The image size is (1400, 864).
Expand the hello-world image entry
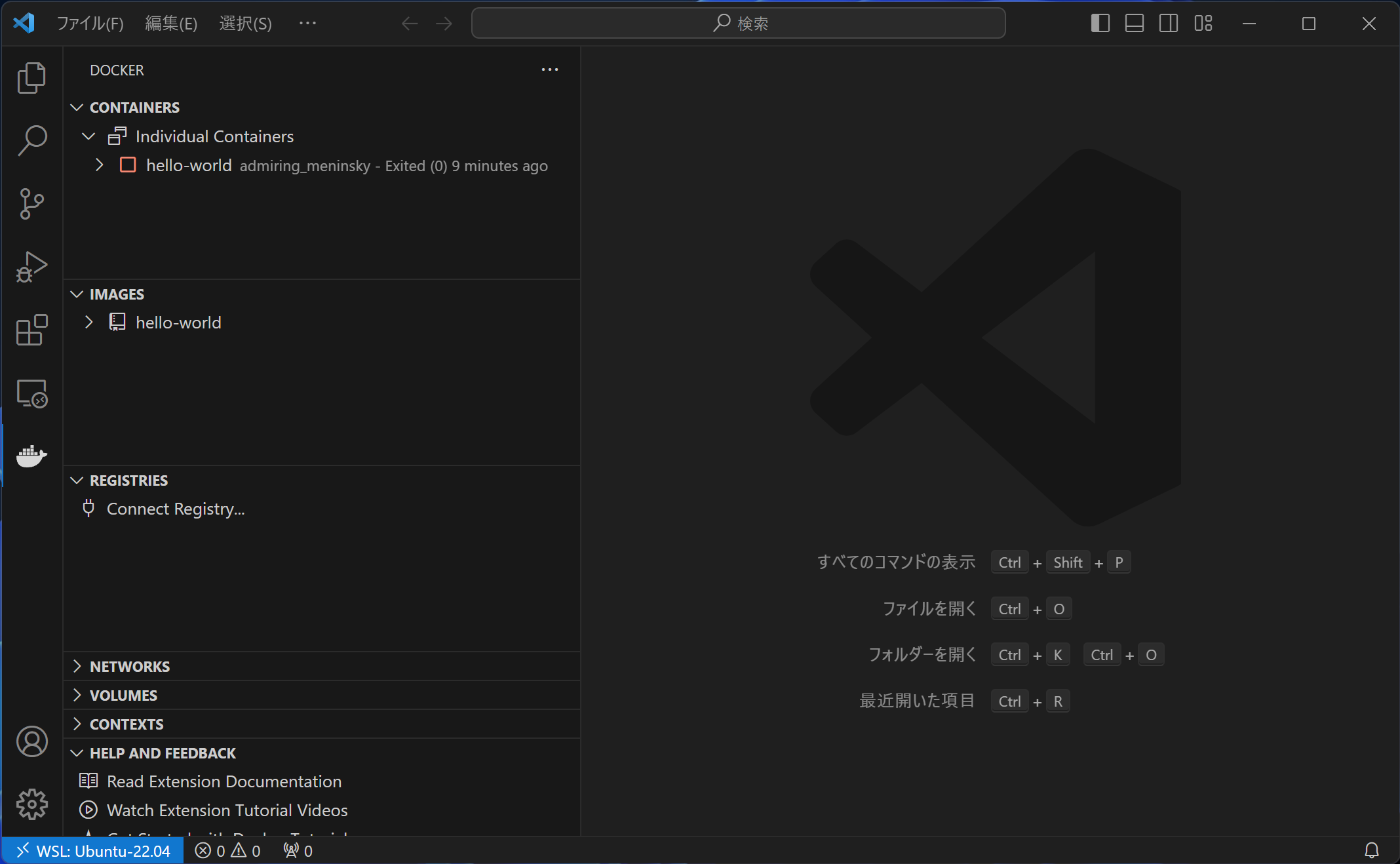point(89,322)
